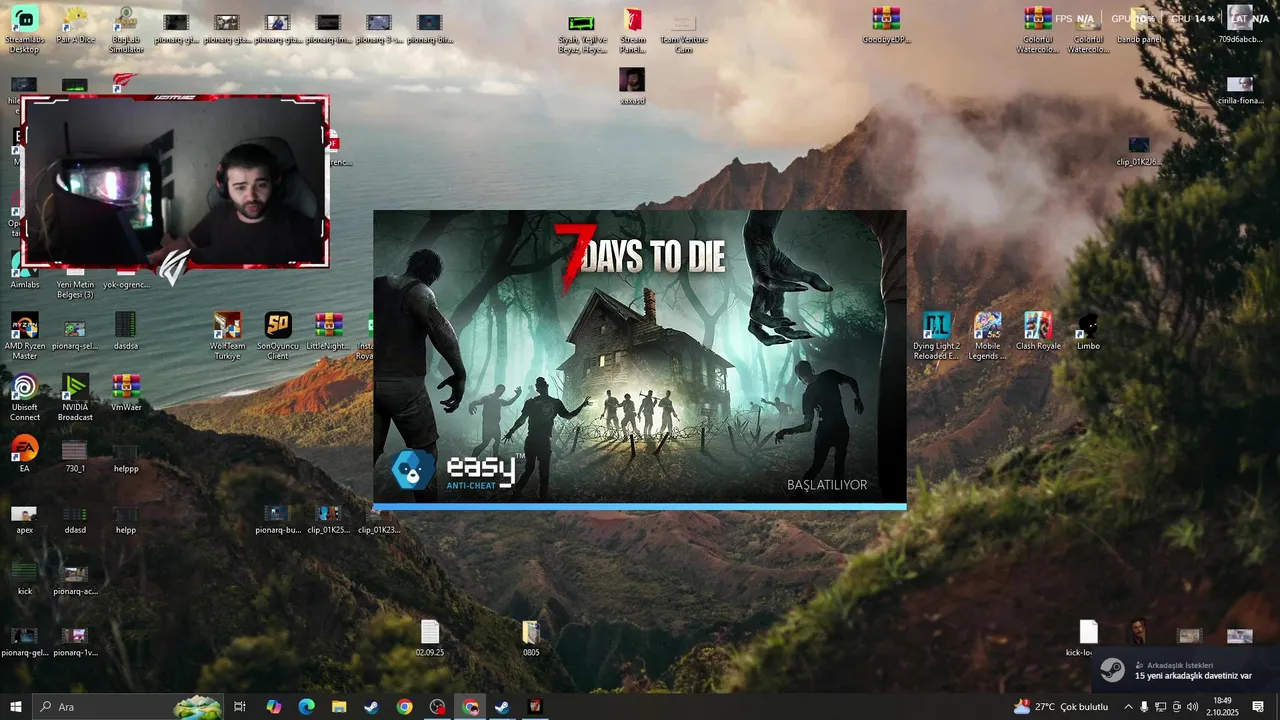
Task: Open NVIDIA Broadcast shortcut
Action: point(75,397)
